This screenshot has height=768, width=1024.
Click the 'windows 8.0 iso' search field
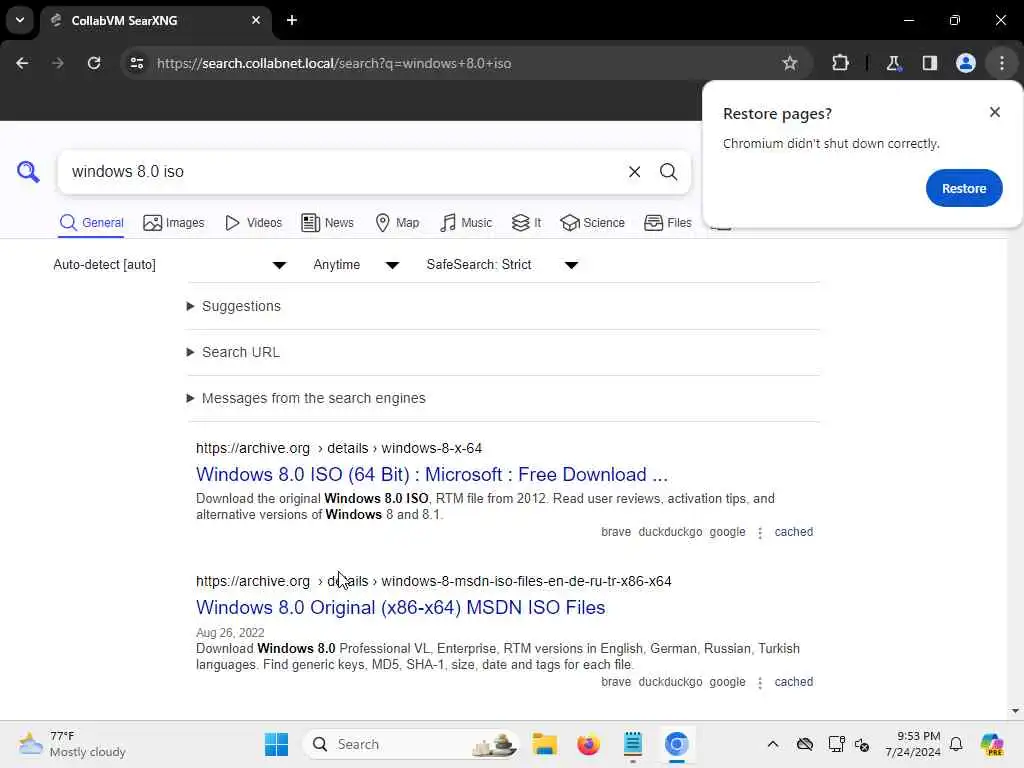[x=340, y=172]
